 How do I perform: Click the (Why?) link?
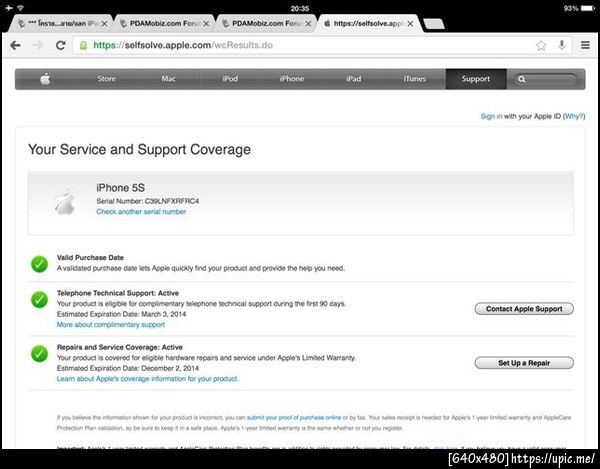pos(574,116)
